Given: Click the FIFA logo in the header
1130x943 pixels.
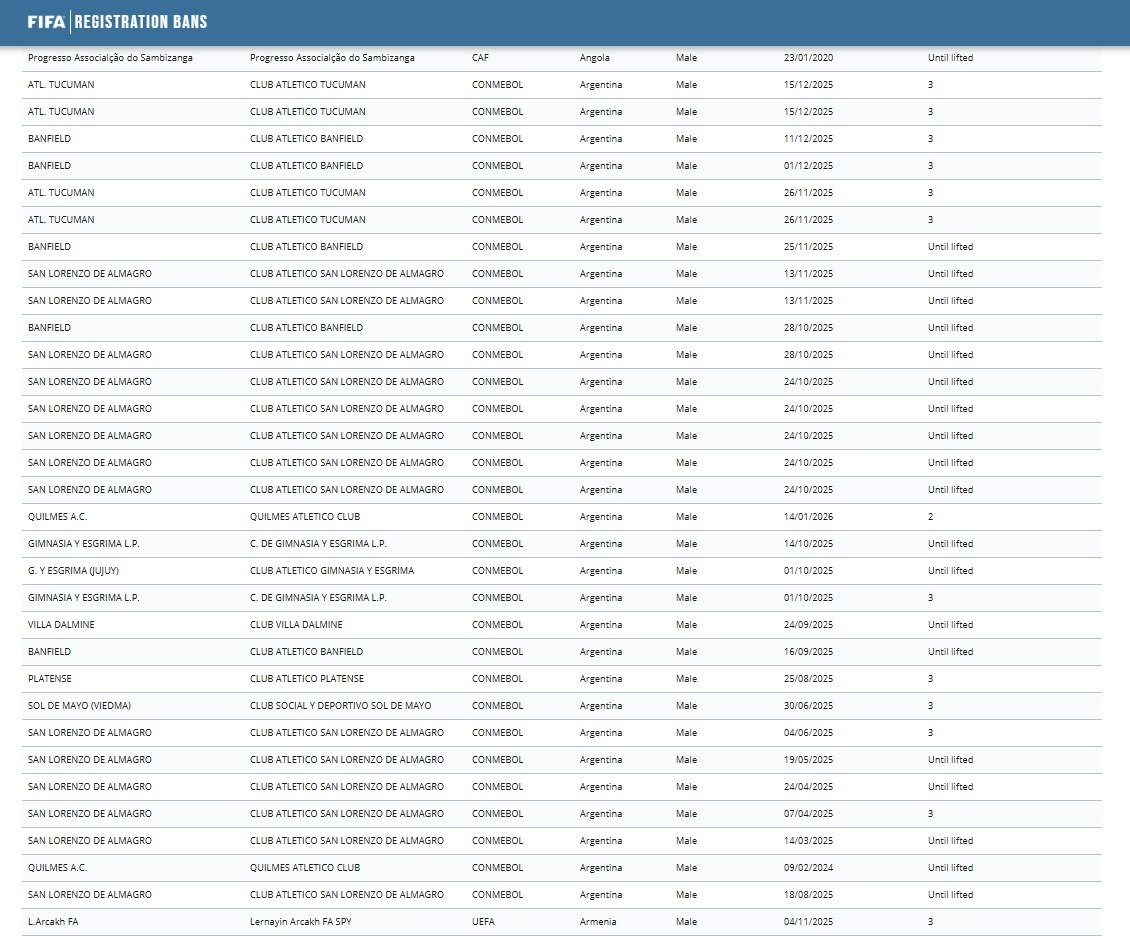Looking at the screenshot, I should [46, 22].
